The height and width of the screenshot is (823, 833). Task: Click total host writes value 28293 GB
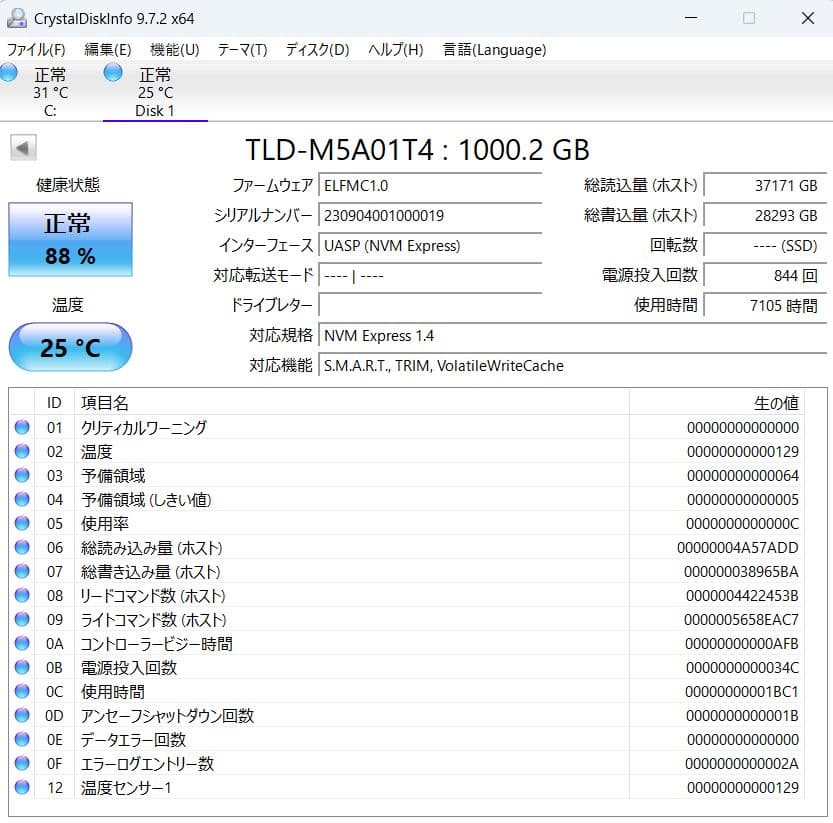pyautogui.click(x=765, y=216)
